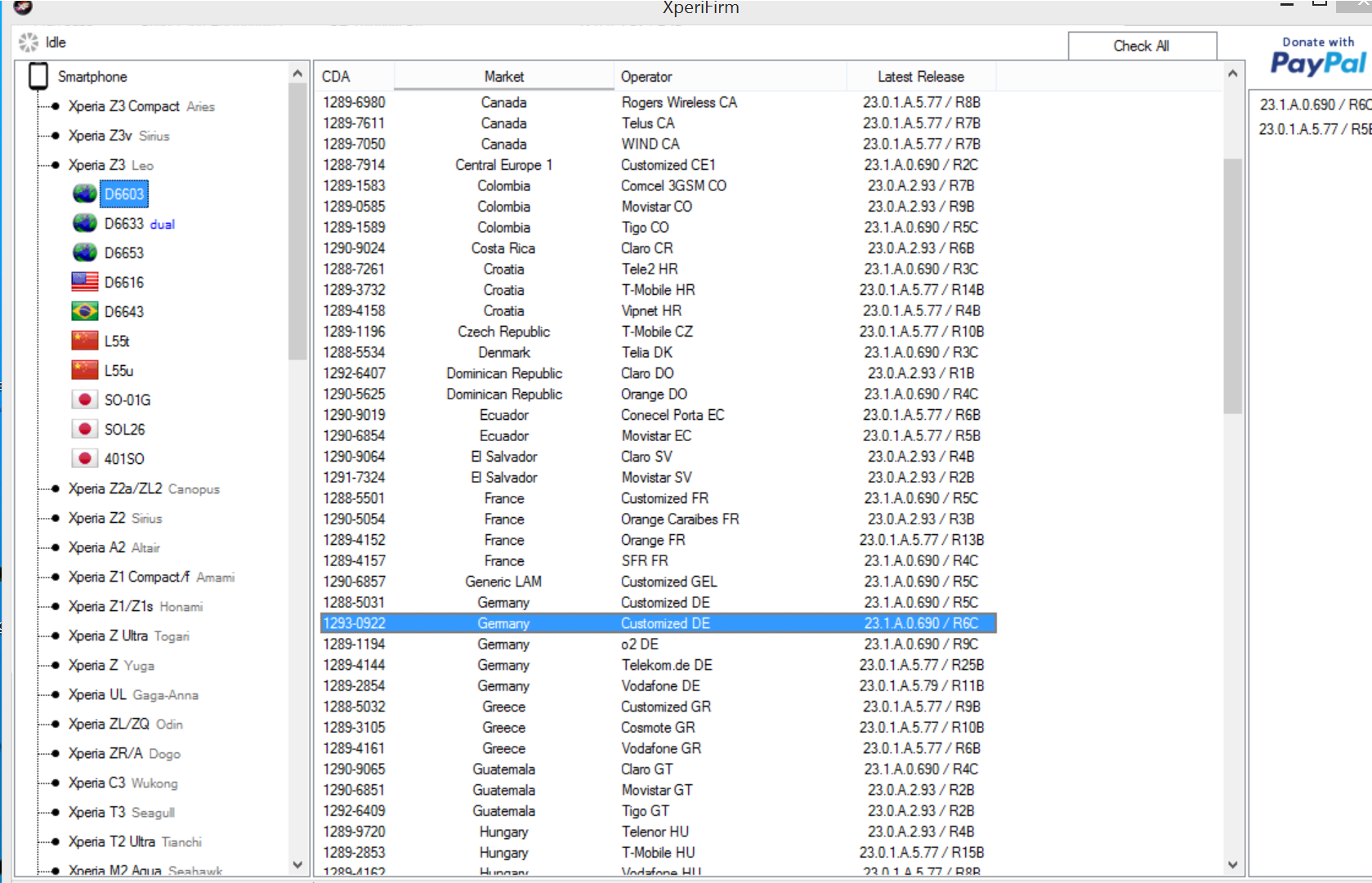The height and width of the screenshot is (883, 1372).
Task: Click the China flag icon for L55u
Action: pos(85,370)
